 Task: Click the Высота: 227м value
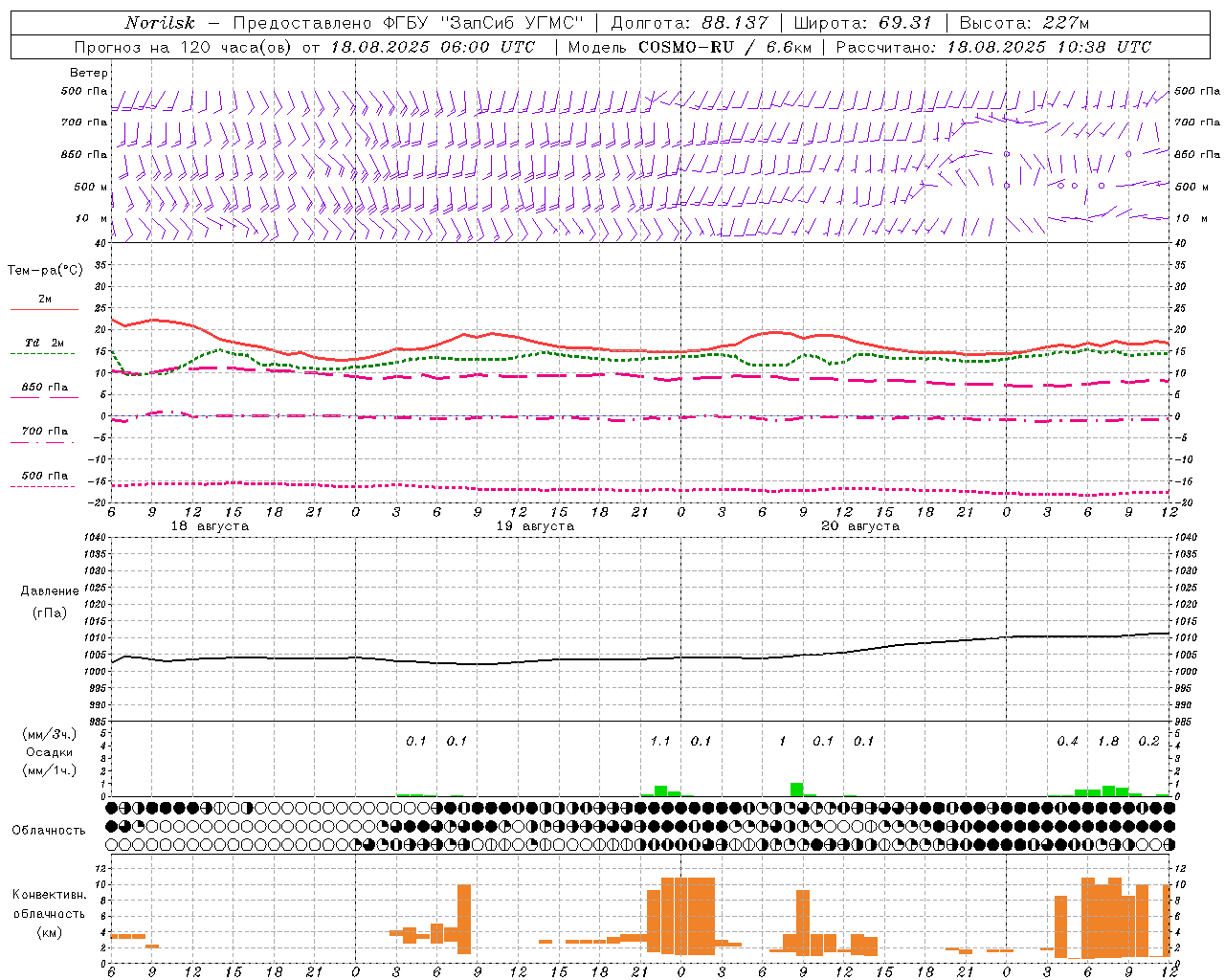(1024, 23)
